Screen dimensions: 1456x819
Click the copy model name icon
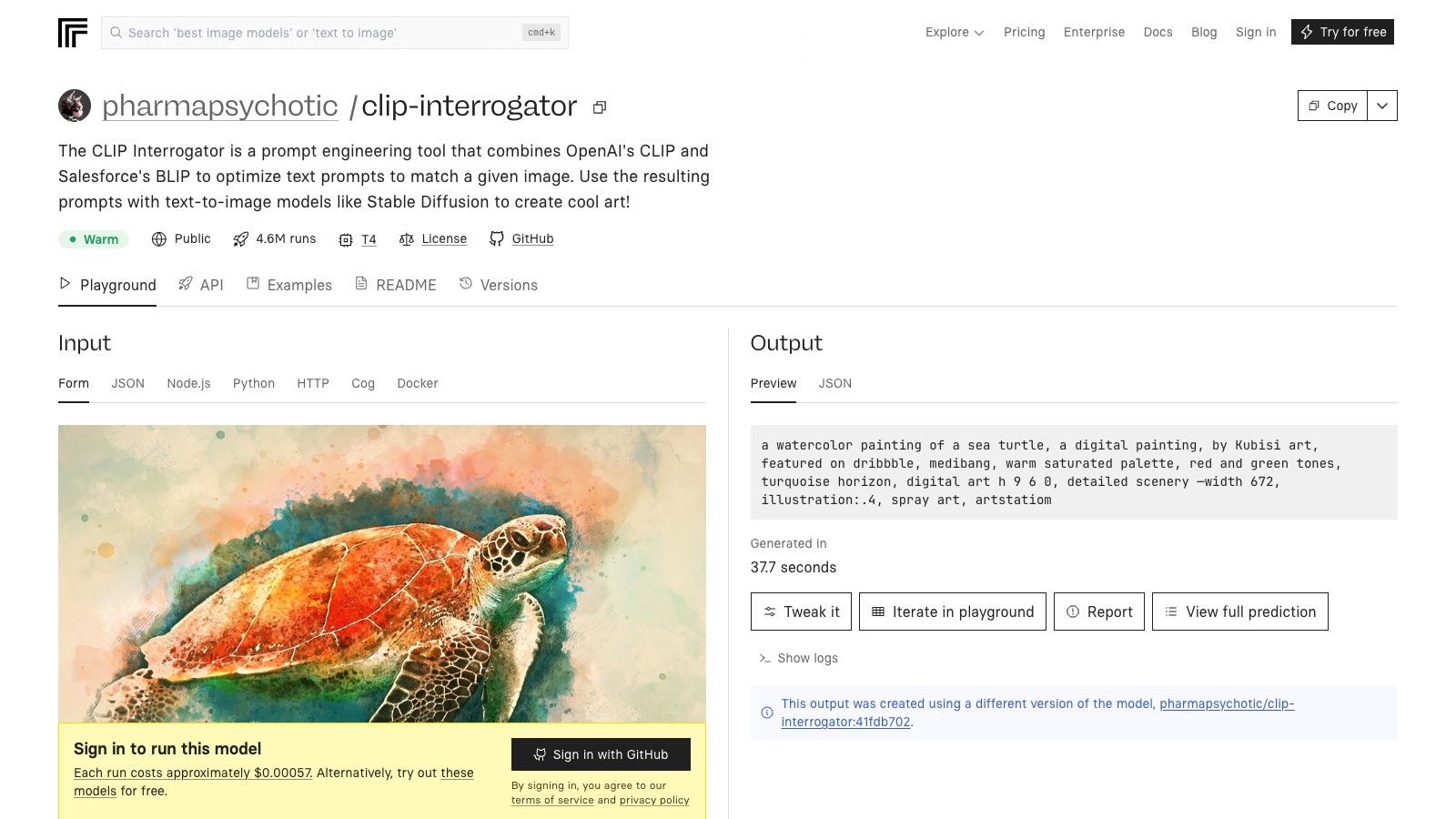tap(600, 107)
